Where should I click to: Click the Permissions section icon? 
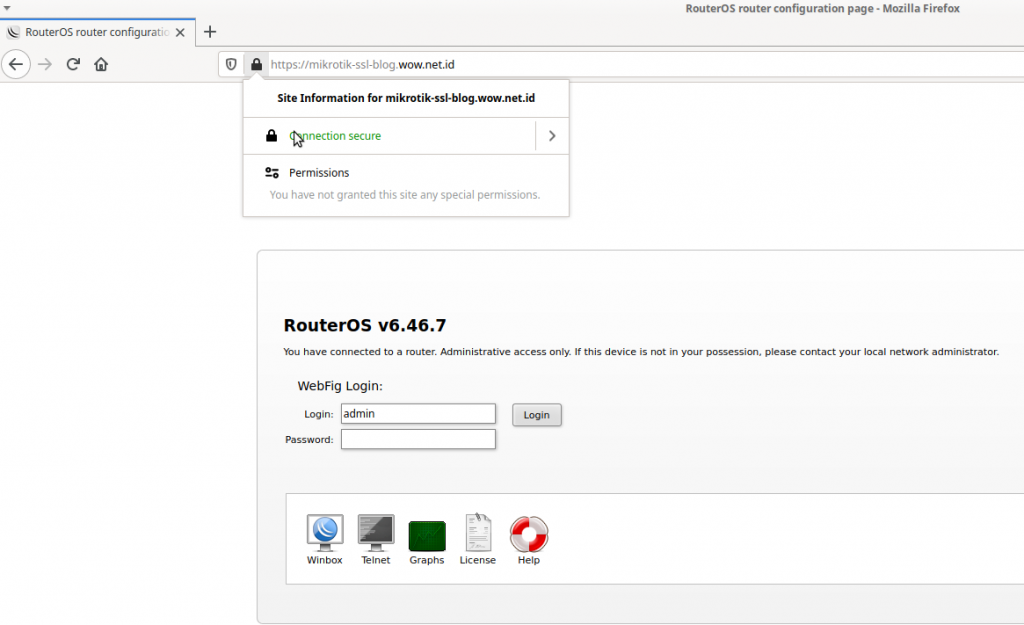point(272,172)
